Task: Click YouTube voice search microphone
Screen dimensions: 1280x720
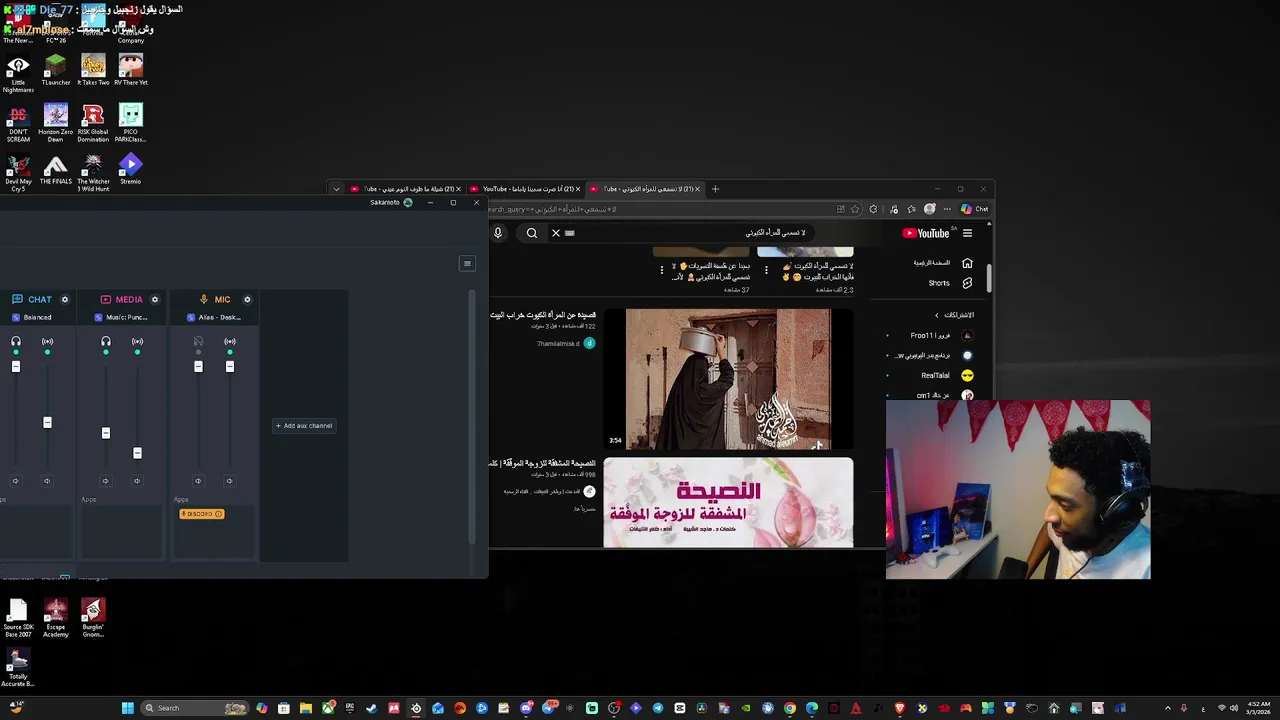Action: (x=498, y=233)
